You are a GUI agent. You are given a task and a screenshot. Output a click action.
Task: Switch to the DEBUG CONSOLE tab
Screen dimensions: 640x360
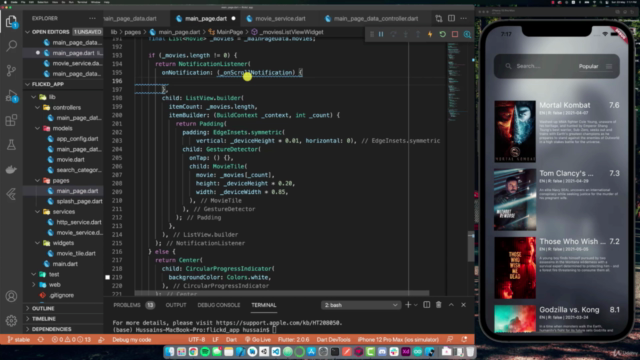coord(219,305)
